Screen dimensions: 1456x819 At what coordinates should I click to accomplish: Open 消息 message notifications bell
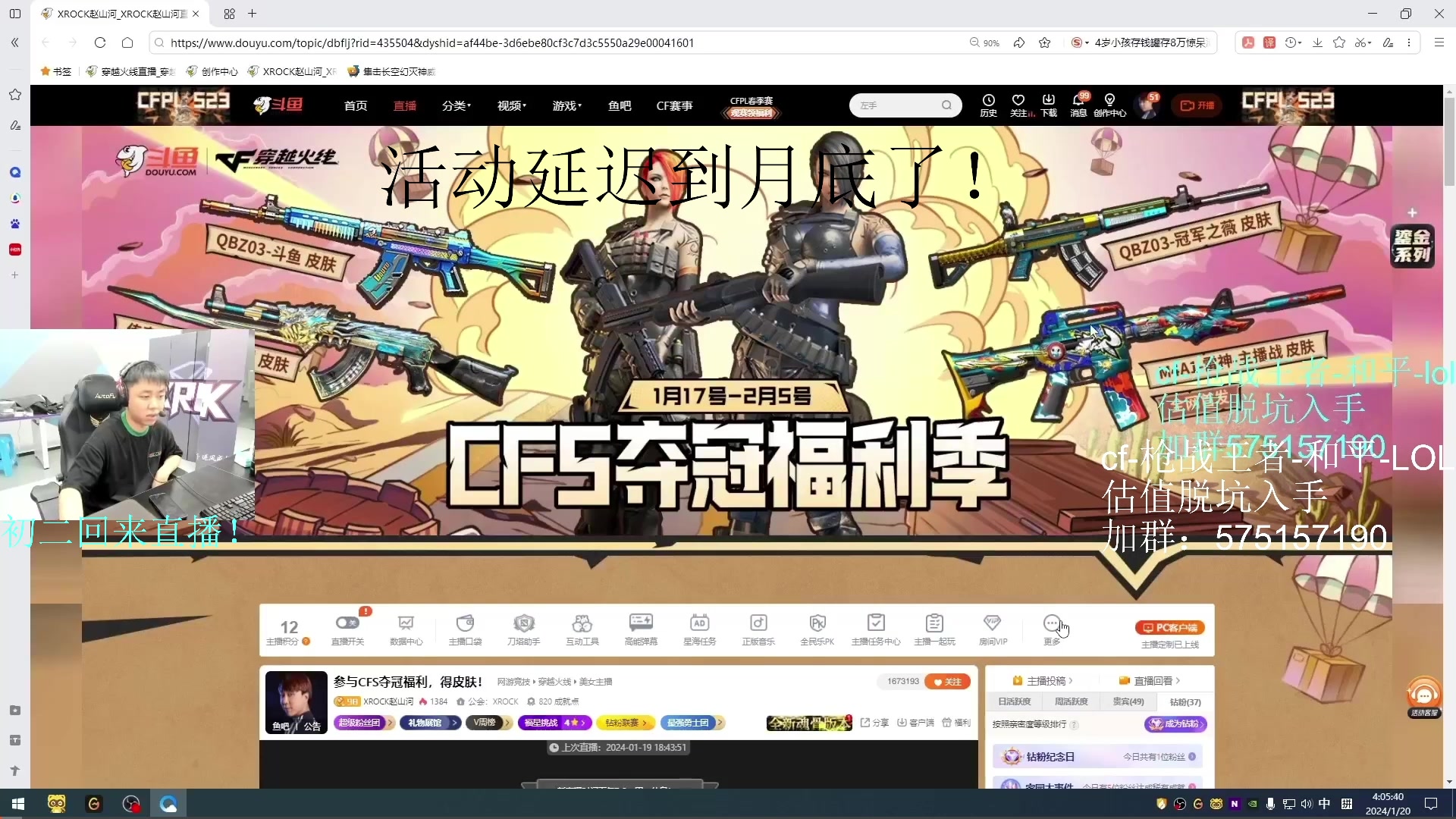[1078, 105]
